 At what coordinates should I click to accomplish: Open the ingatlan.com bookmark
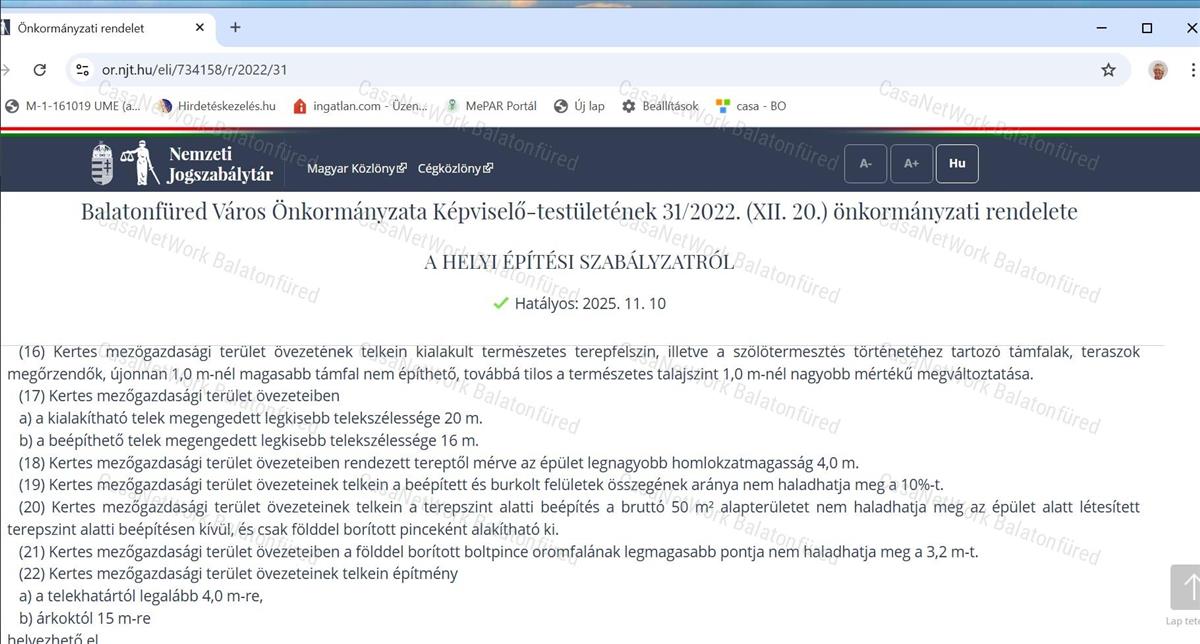[360, 106]
